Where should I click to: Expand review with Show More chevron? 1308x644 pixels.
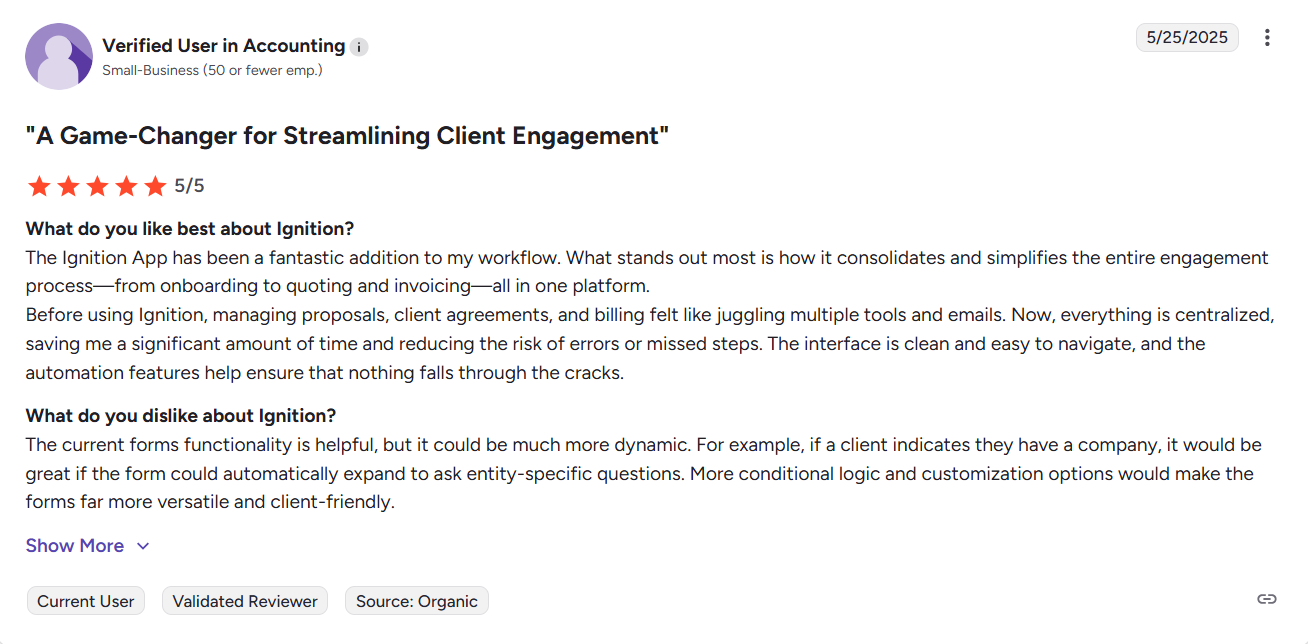[143, 546]
